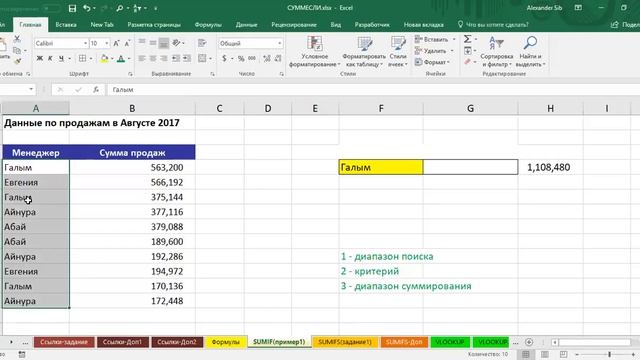
Task: Toggle Underline Ч formatting
Action: [61, 59]
